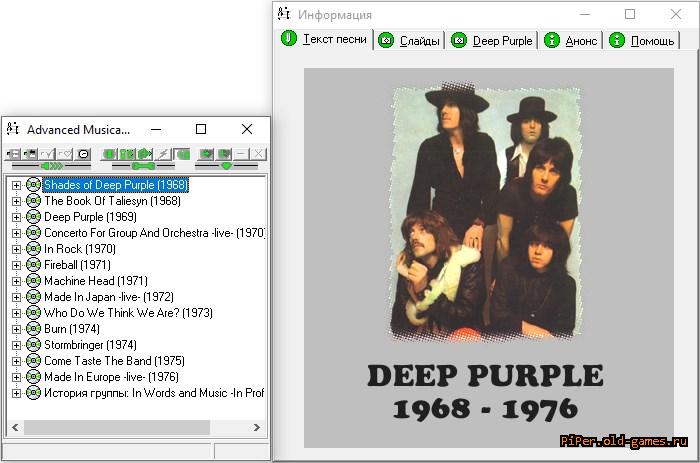The height and width of the screenshot is (463, 700).
Task: Click disc icon beside Fireball (1971)
Action: tap(33, 264)
